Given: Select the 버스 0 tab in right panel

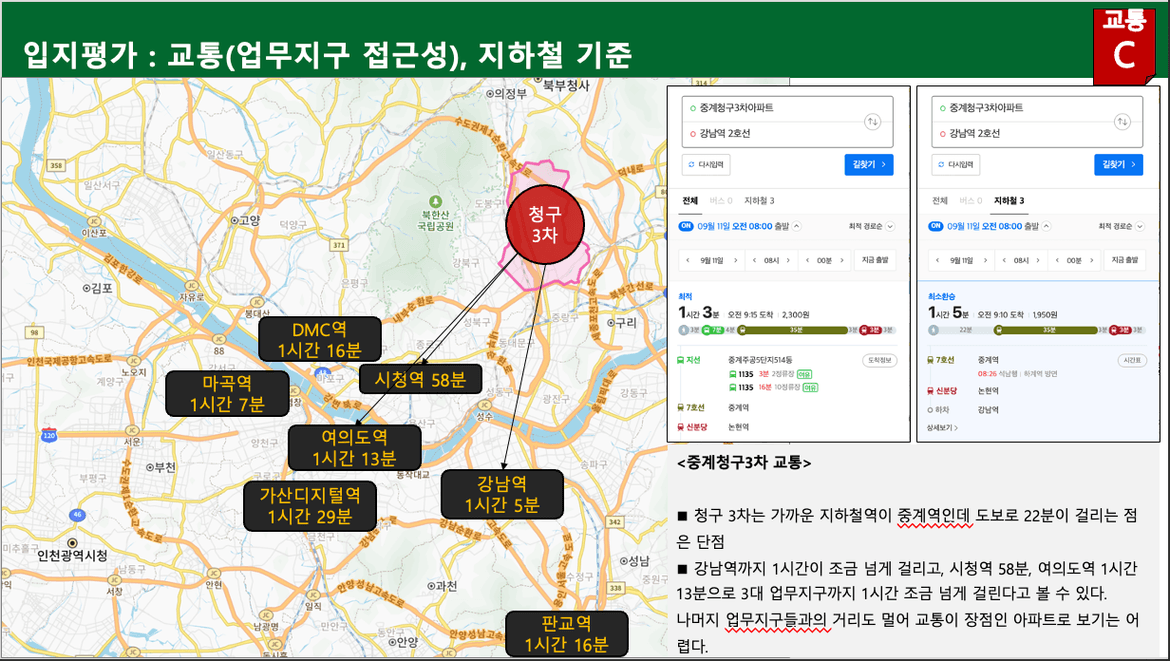Looking at the screenshot, I should [971, 201].
